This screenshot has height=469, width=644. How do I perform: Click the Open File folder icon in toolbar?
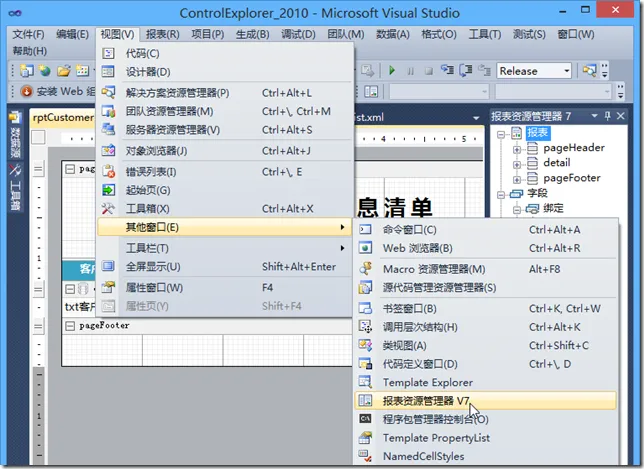coord(63,71)
